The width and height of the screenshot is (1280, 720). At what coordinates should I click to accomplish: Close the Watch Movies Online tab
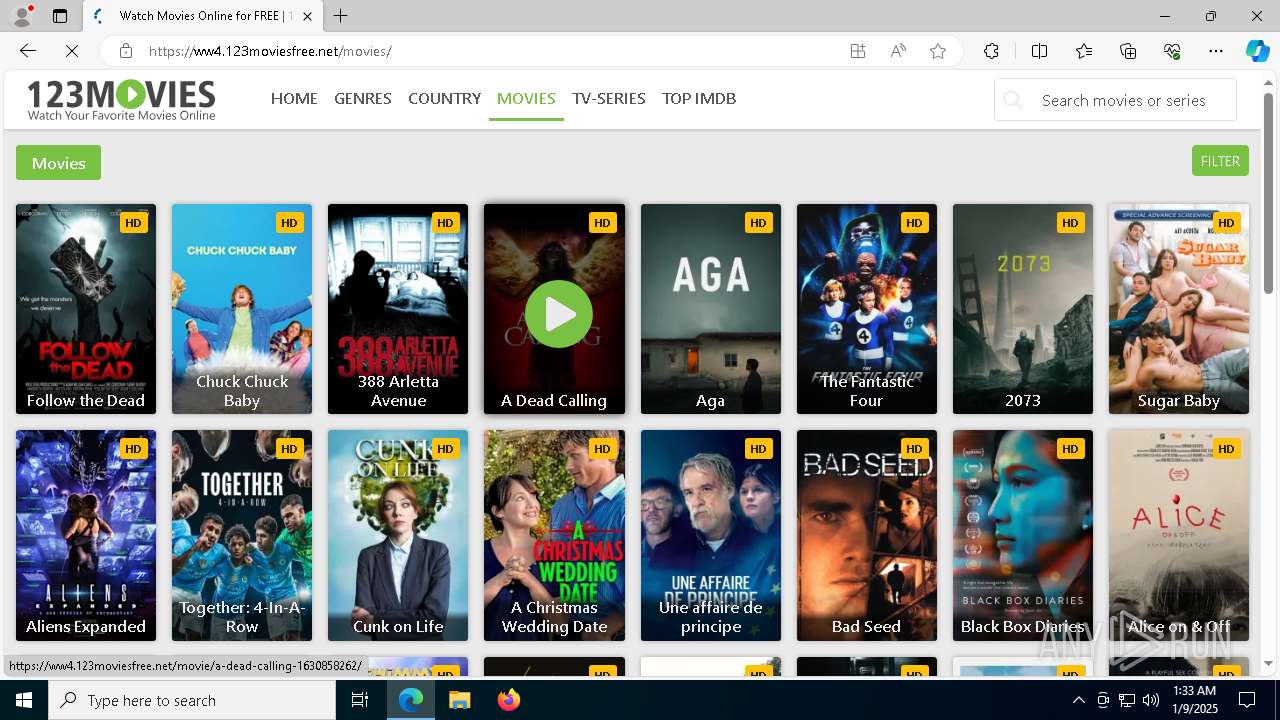click(307, 16)
